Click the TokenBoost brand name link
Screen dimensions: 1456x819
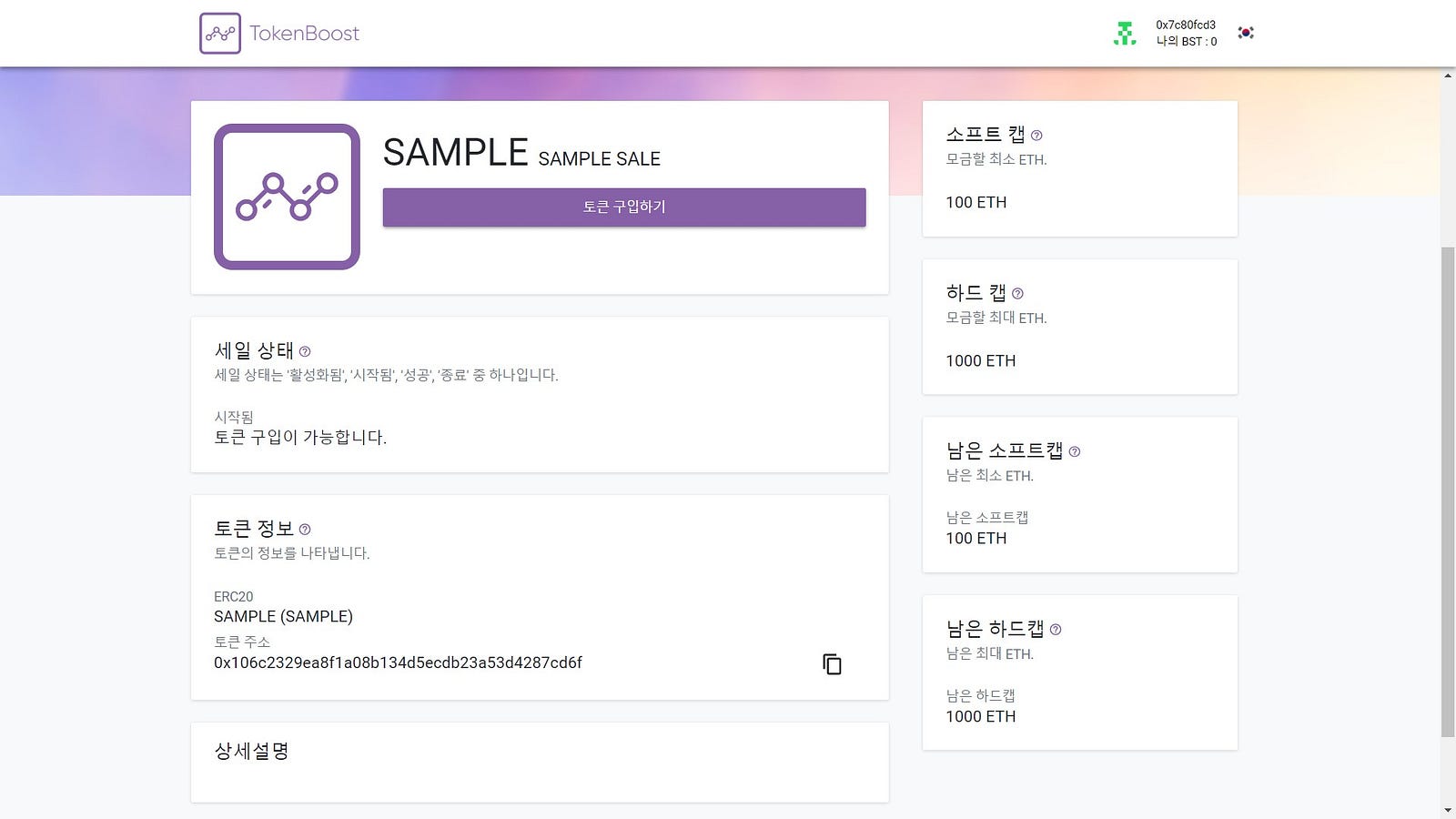tap(305, 34)
